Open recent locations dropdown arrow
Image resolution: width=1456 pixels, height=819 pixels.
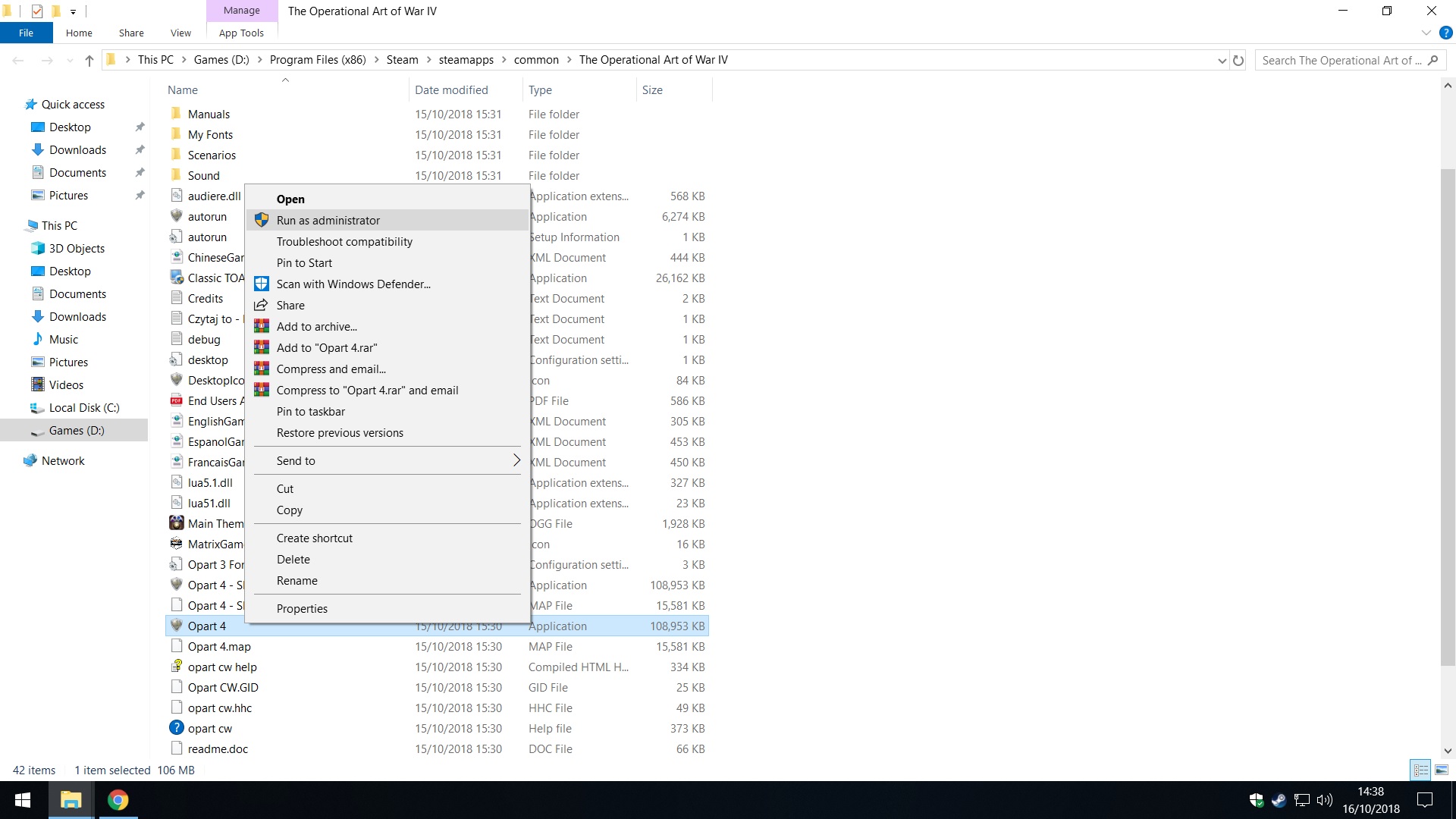(x=71, y=60)
